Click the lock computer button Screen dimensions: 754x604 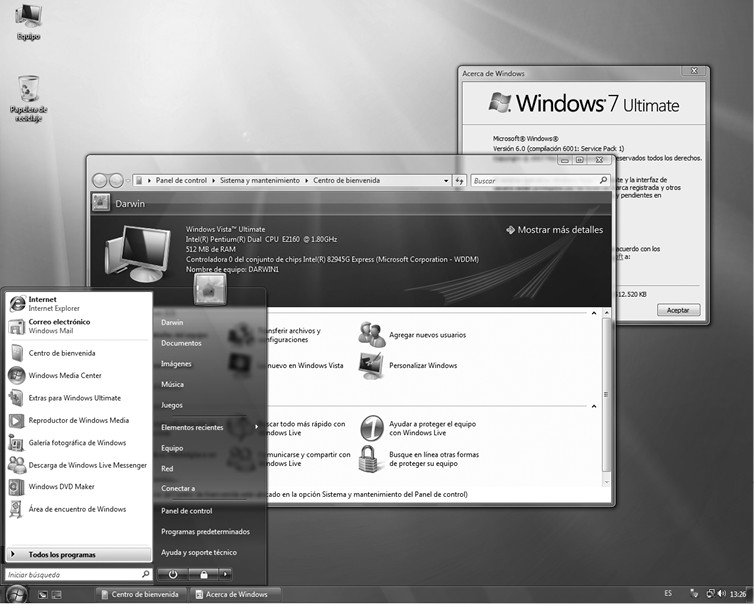(x=203, y=574)
